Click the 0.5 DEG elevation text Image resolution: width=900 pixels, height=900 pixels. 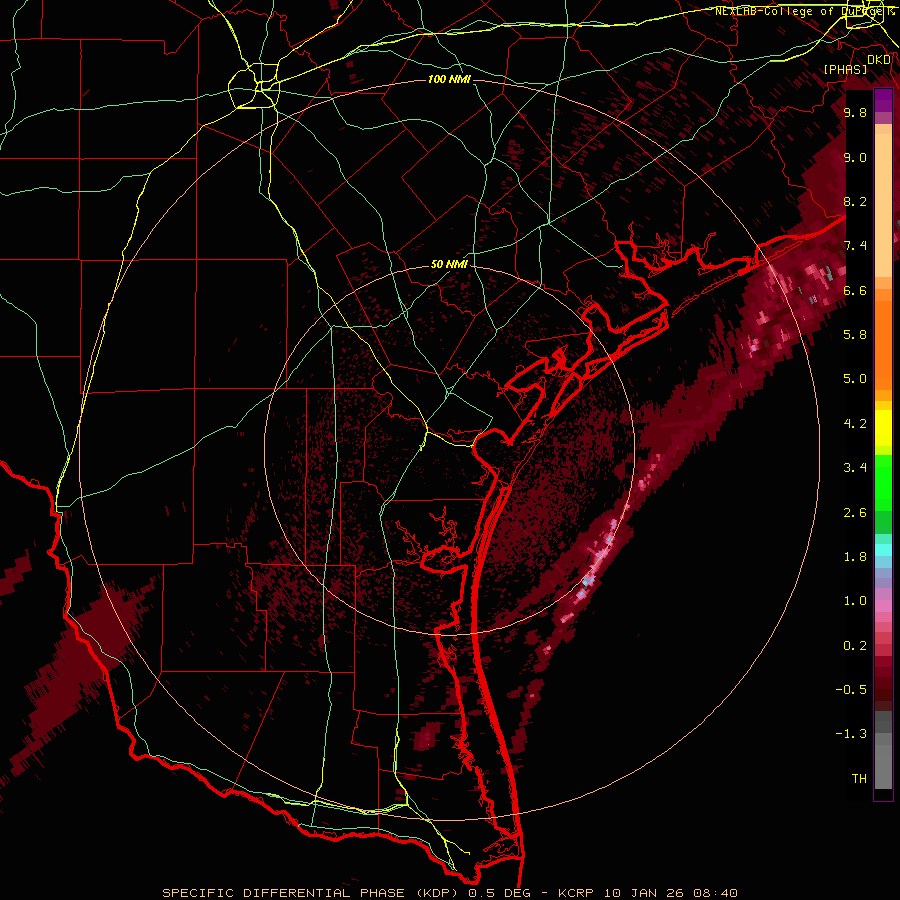point(501,893)
